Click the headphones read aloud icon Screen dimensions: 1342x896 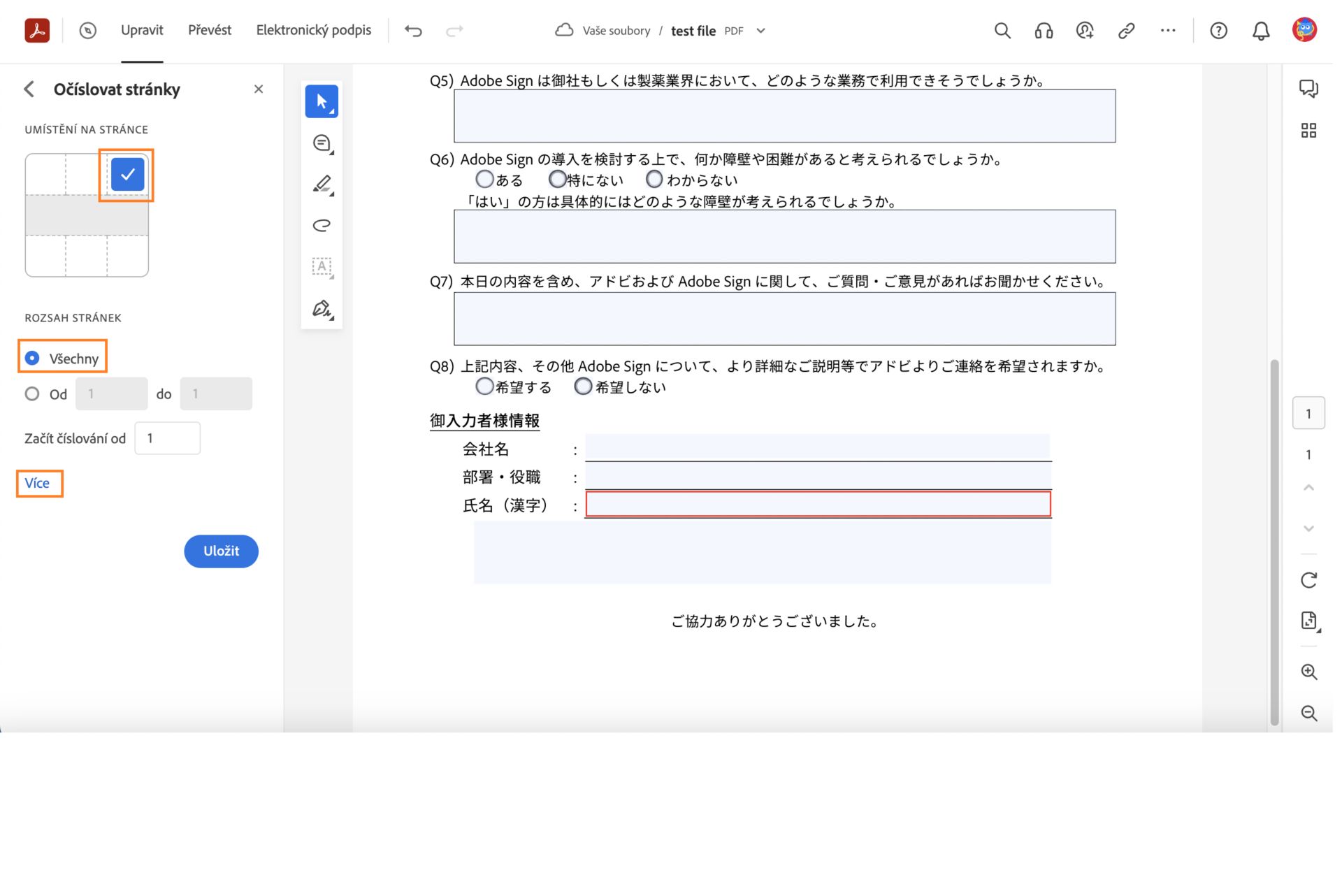coord(1044,30)
